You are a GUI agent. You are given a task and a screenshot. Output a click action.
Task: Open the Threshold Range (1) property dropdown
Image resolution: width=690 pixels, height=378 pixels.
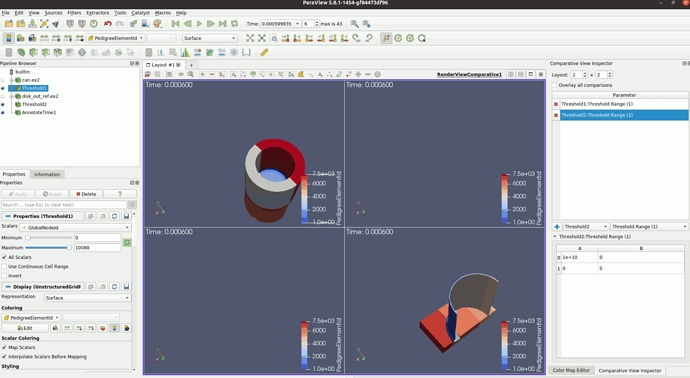[649, 227]
